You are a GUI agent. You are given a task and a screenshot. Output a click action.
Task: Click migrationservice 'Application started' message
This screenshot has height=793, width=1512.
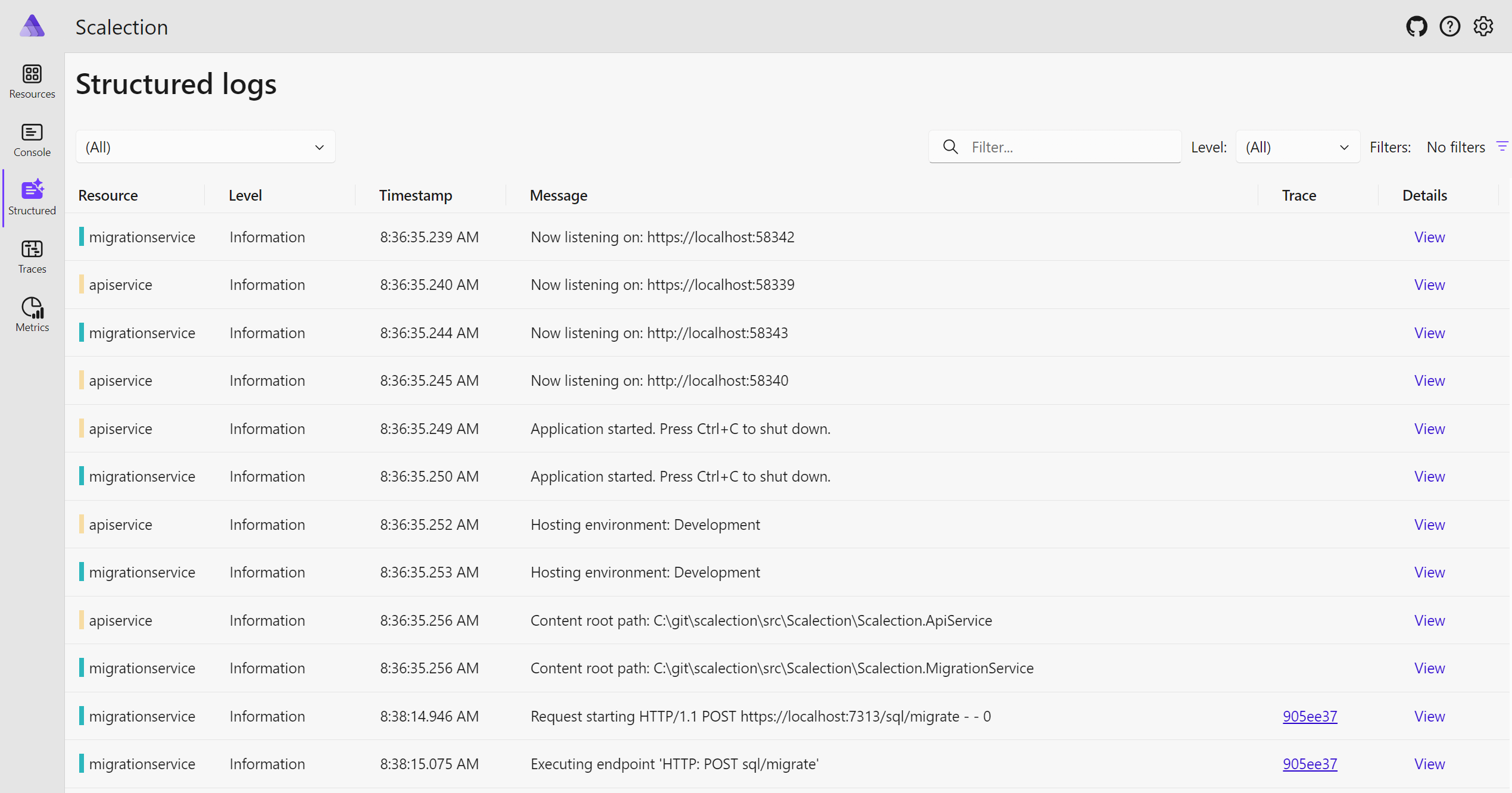click(x=680, y=476)
